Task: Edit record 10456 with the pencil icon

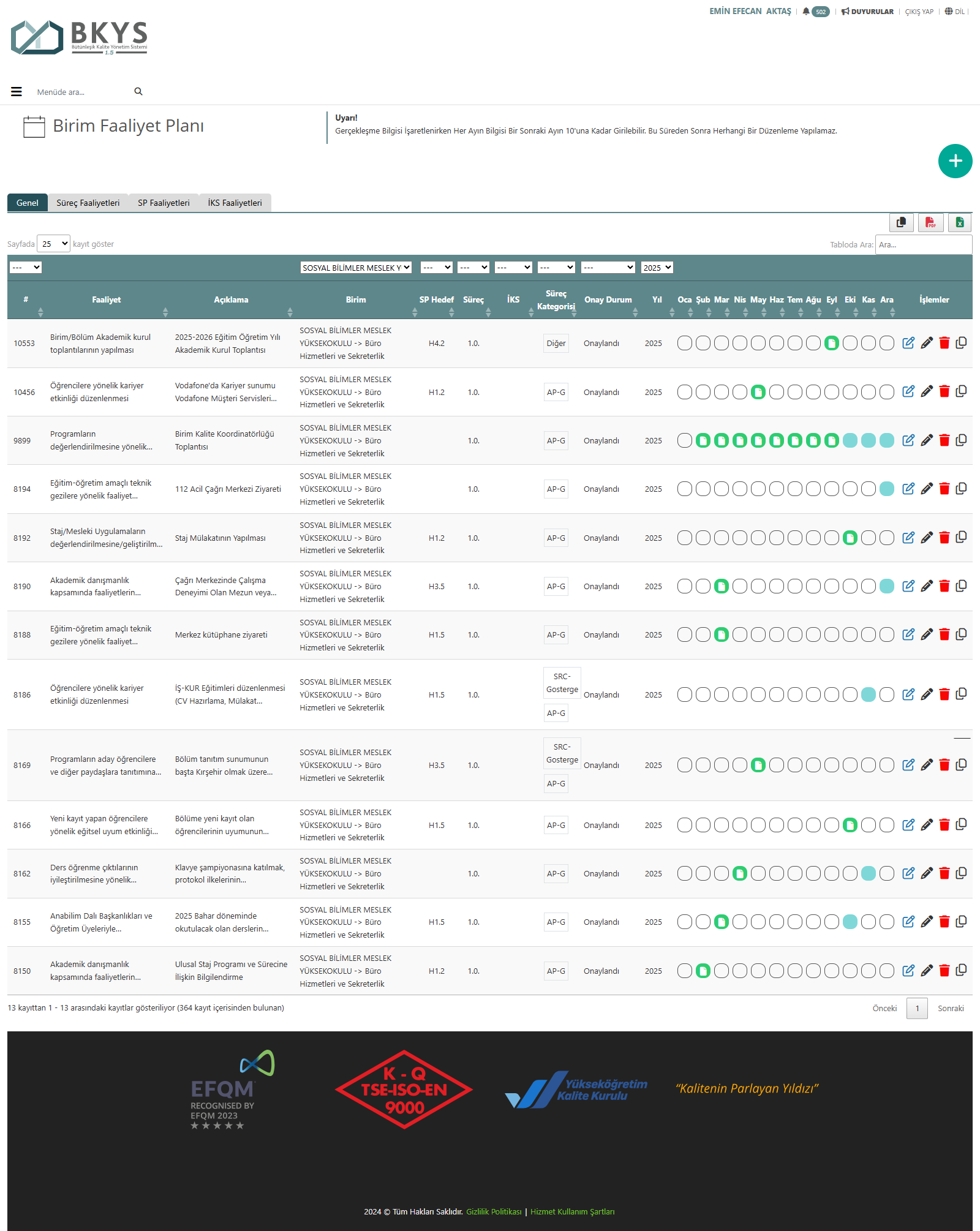Action: (927, 391)
